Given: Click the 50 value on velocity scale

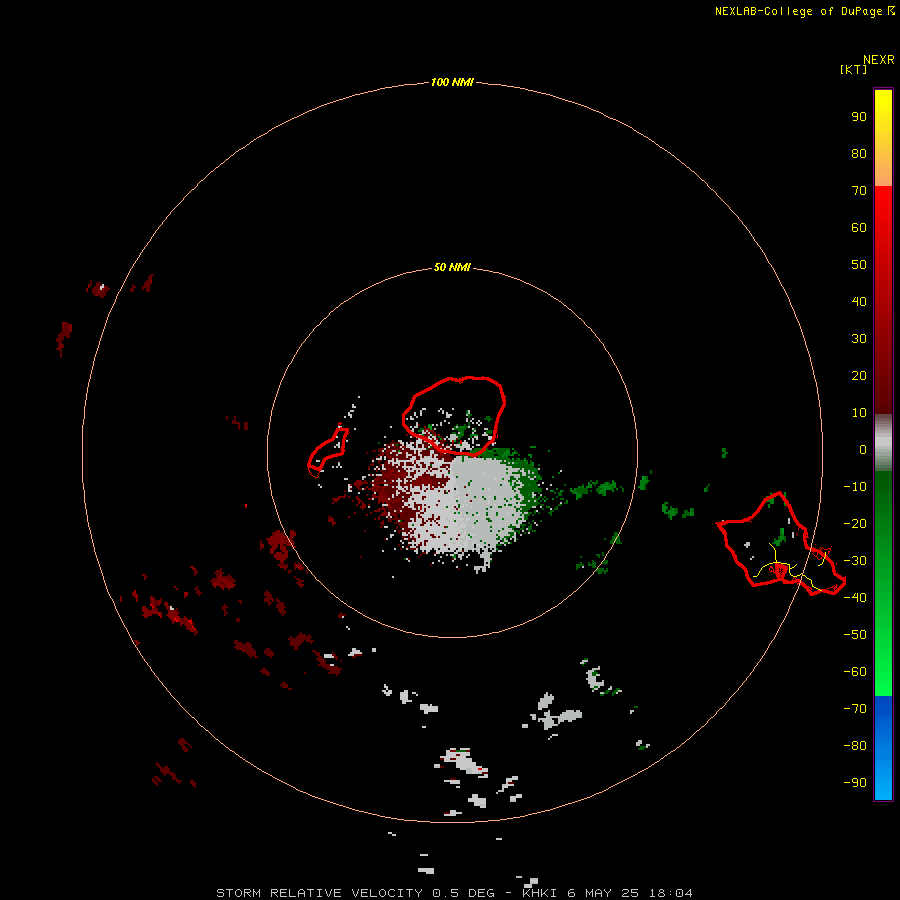Looking at the screenshot, I should pyautogui.click(x=859, y=265).
